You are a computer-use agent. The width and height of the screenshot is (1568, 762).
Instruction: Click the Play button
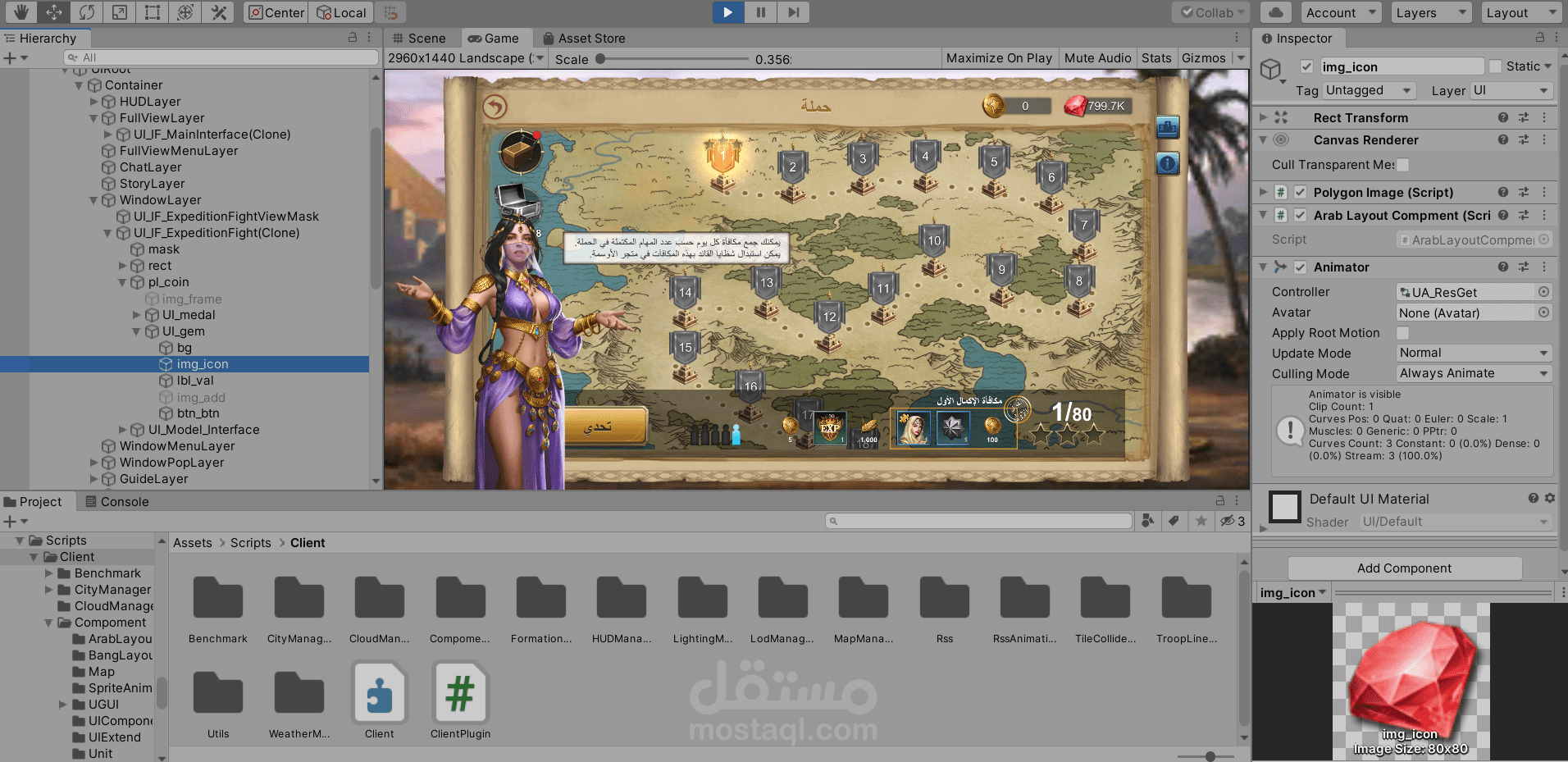pyautogui.click(x=727, y=12)
